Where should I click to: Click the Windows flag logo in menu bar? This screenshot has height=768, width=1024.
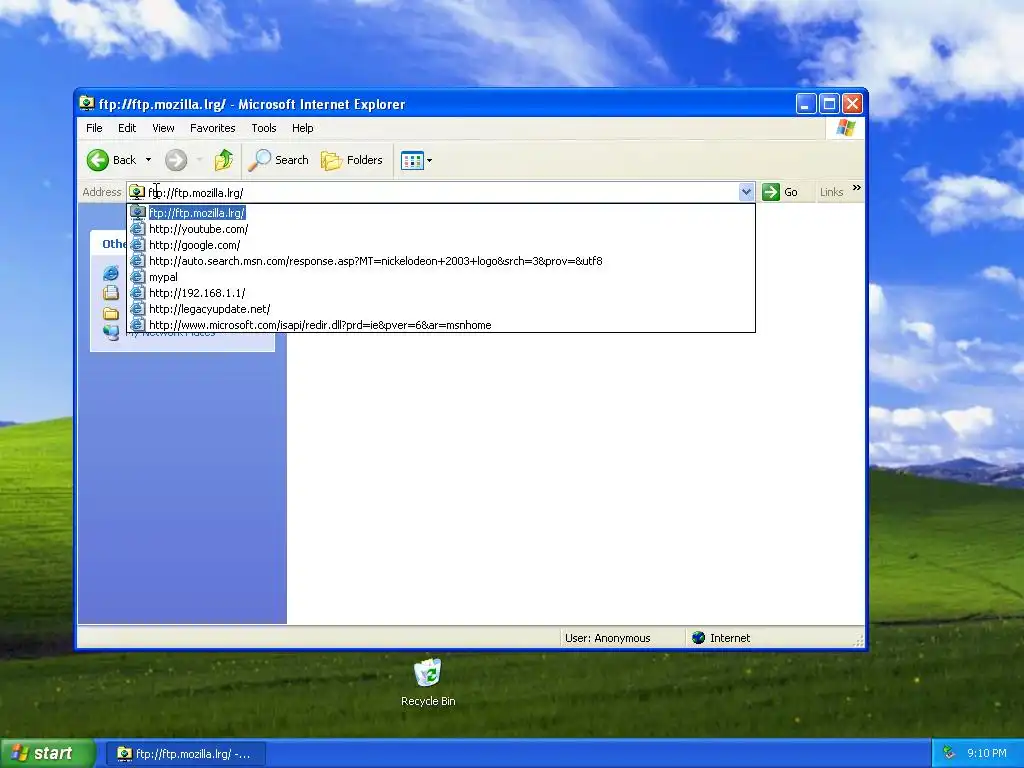[845, 127]
